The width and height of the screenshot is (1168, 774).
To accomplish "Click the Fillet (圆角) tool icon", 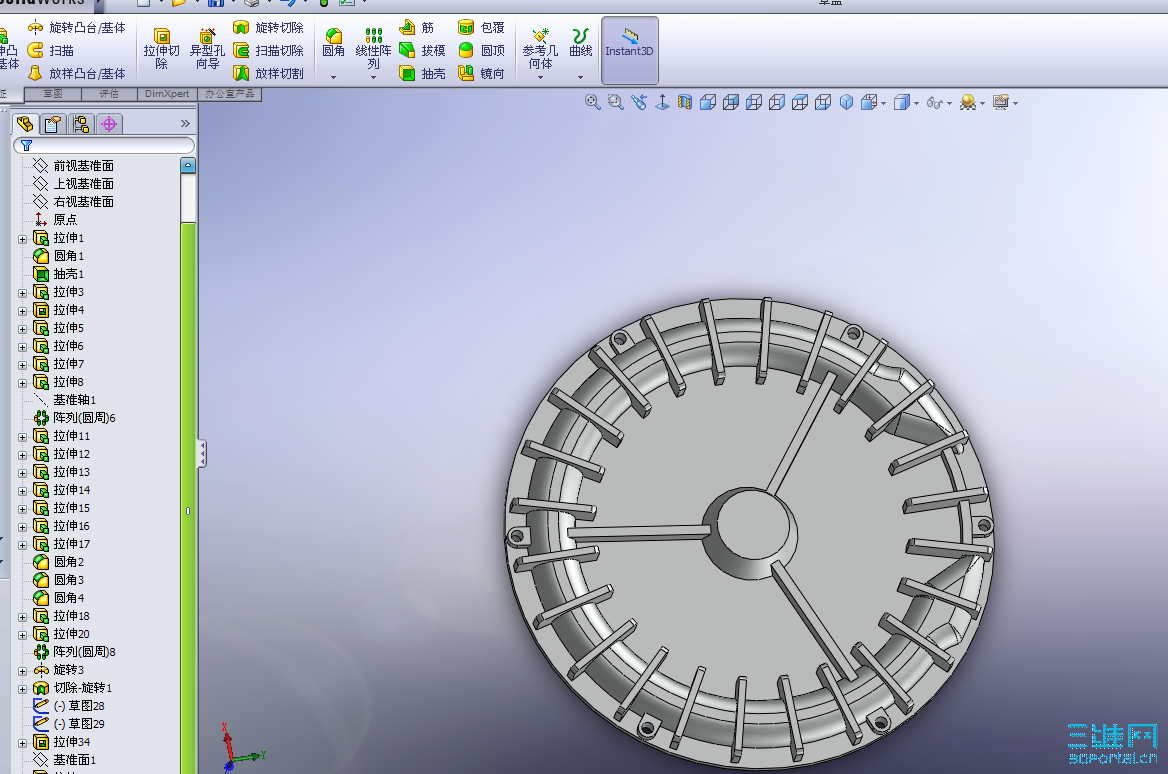I will (x=333, y=36).
